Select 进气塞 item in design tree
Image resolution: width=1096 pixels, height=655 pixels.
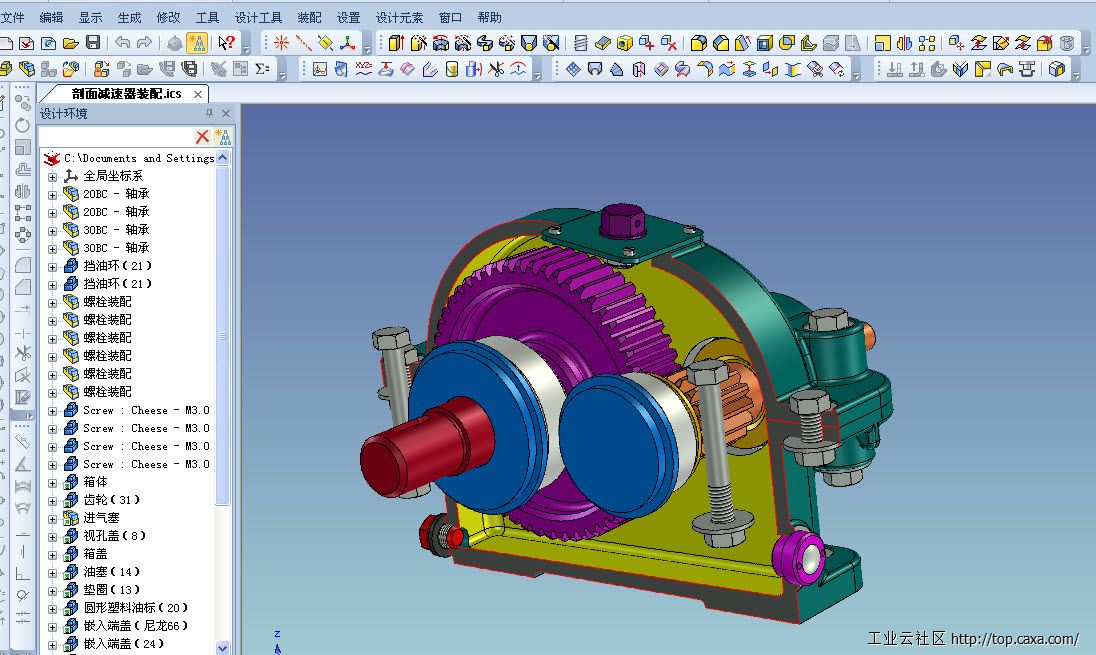(101, 518)
